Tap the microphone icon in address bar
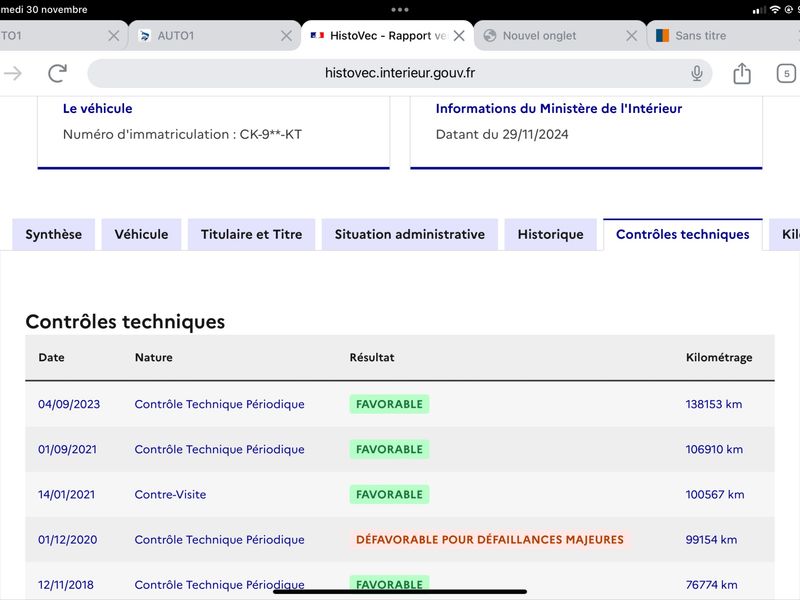 (x=696, y=73)
